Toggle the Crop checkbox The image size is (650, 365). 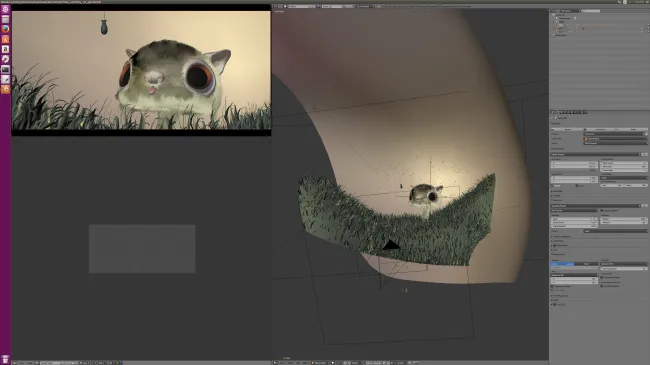tap(577, 186)
